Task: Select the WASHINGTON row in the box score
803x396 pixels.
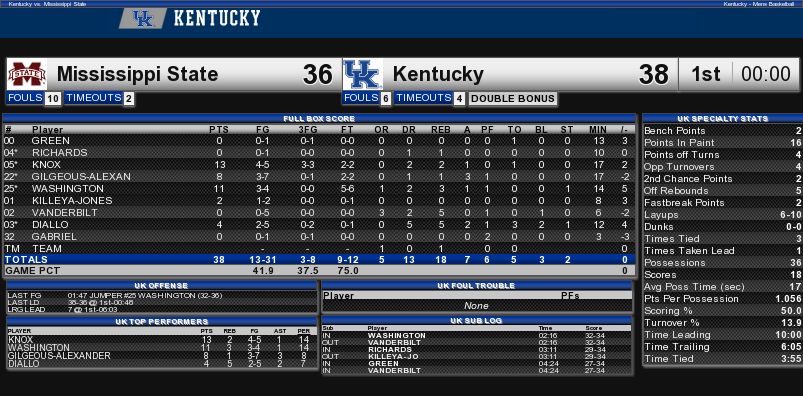Action: point(320,189)
